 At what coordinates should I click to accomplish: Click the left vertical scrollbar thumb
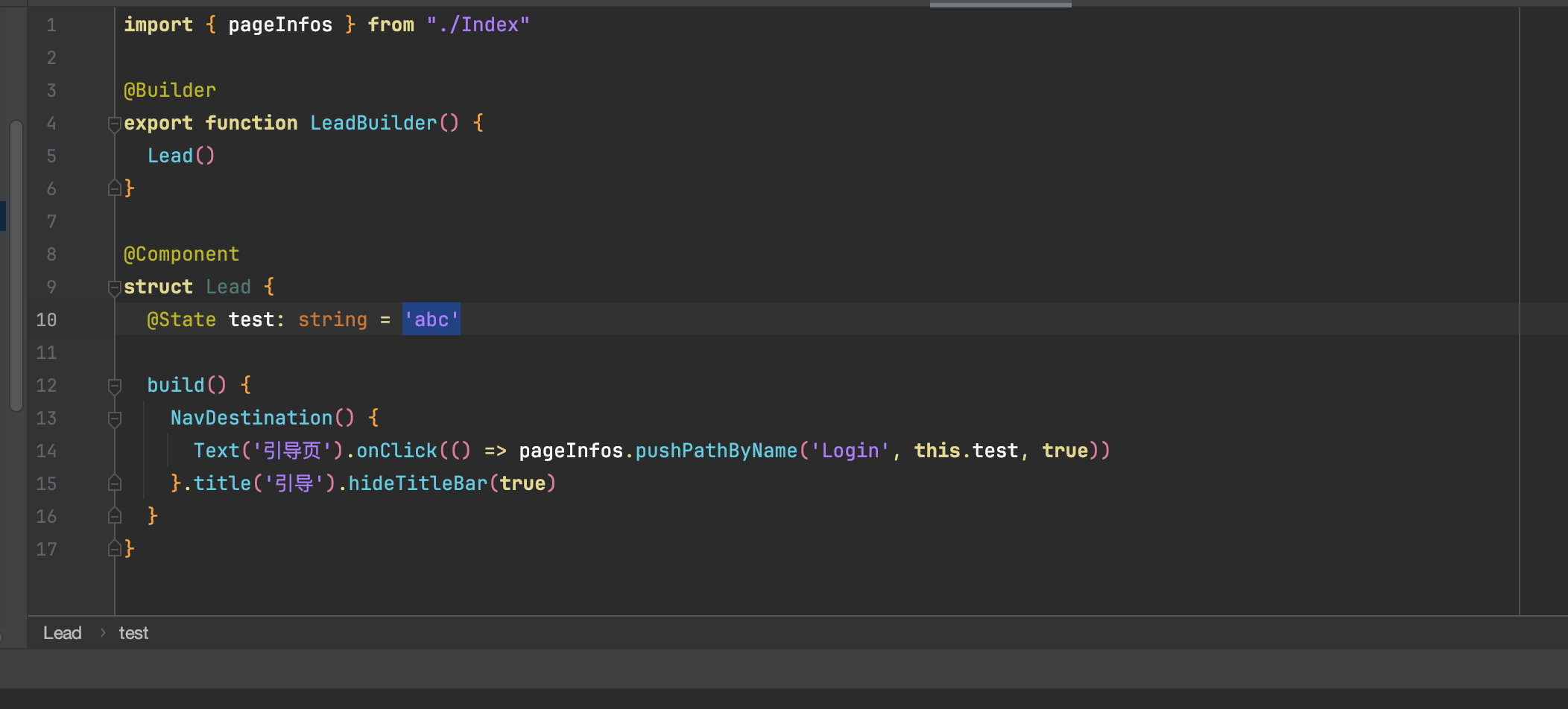click(x=16, y=264)
